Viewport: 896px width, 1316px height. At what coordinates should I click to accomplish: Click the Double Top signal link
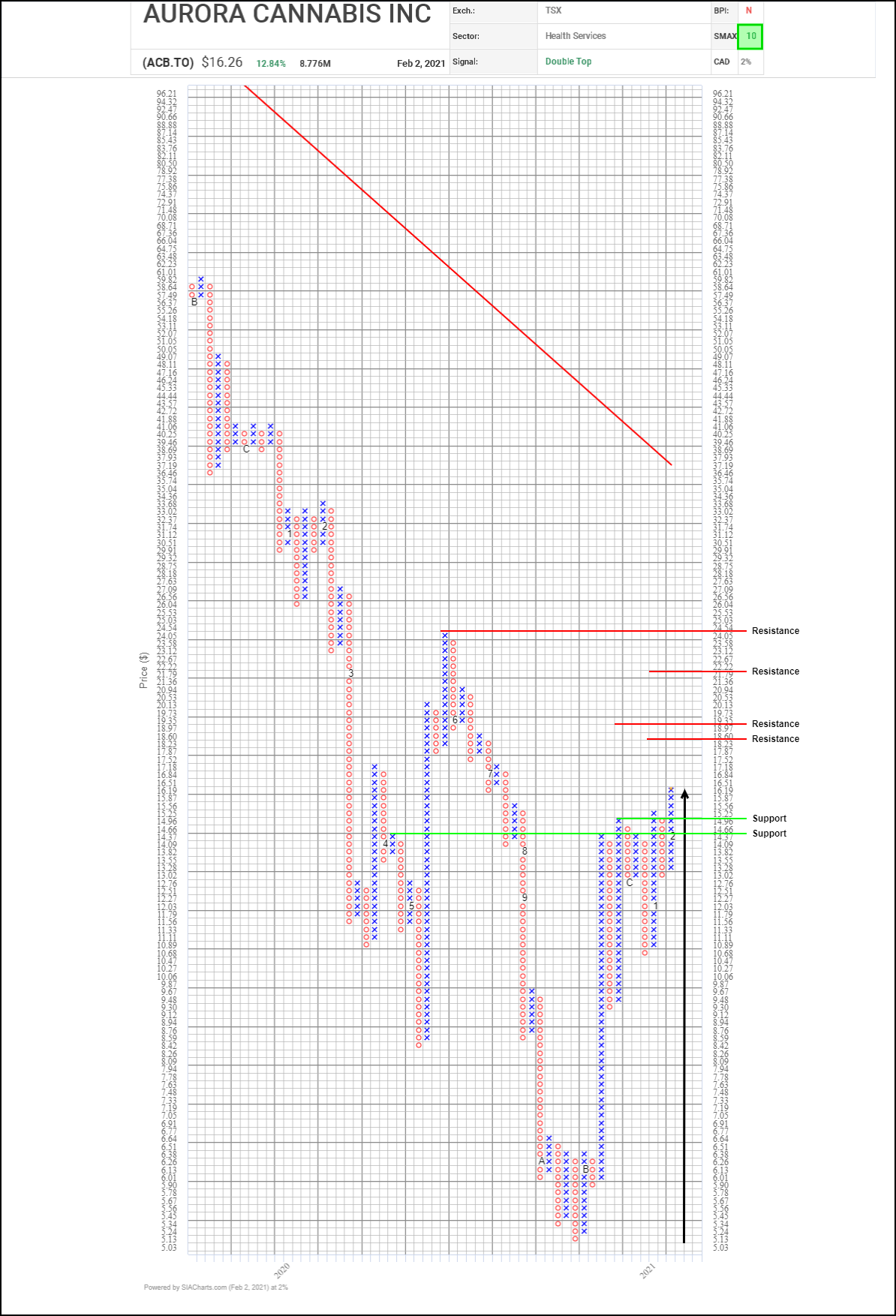(x=568, y=62)
